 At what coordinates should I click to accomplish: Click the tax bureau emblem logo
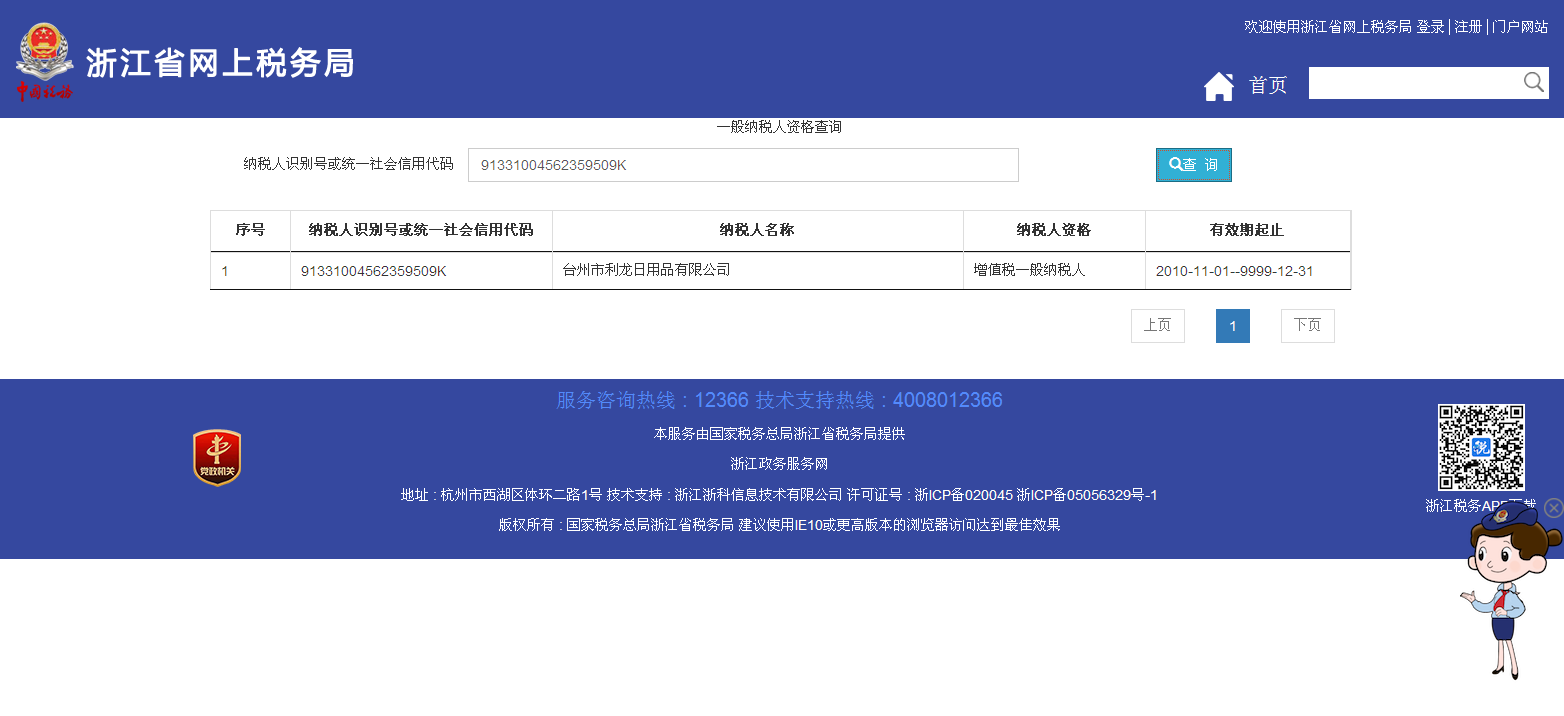tap(44, 62)
